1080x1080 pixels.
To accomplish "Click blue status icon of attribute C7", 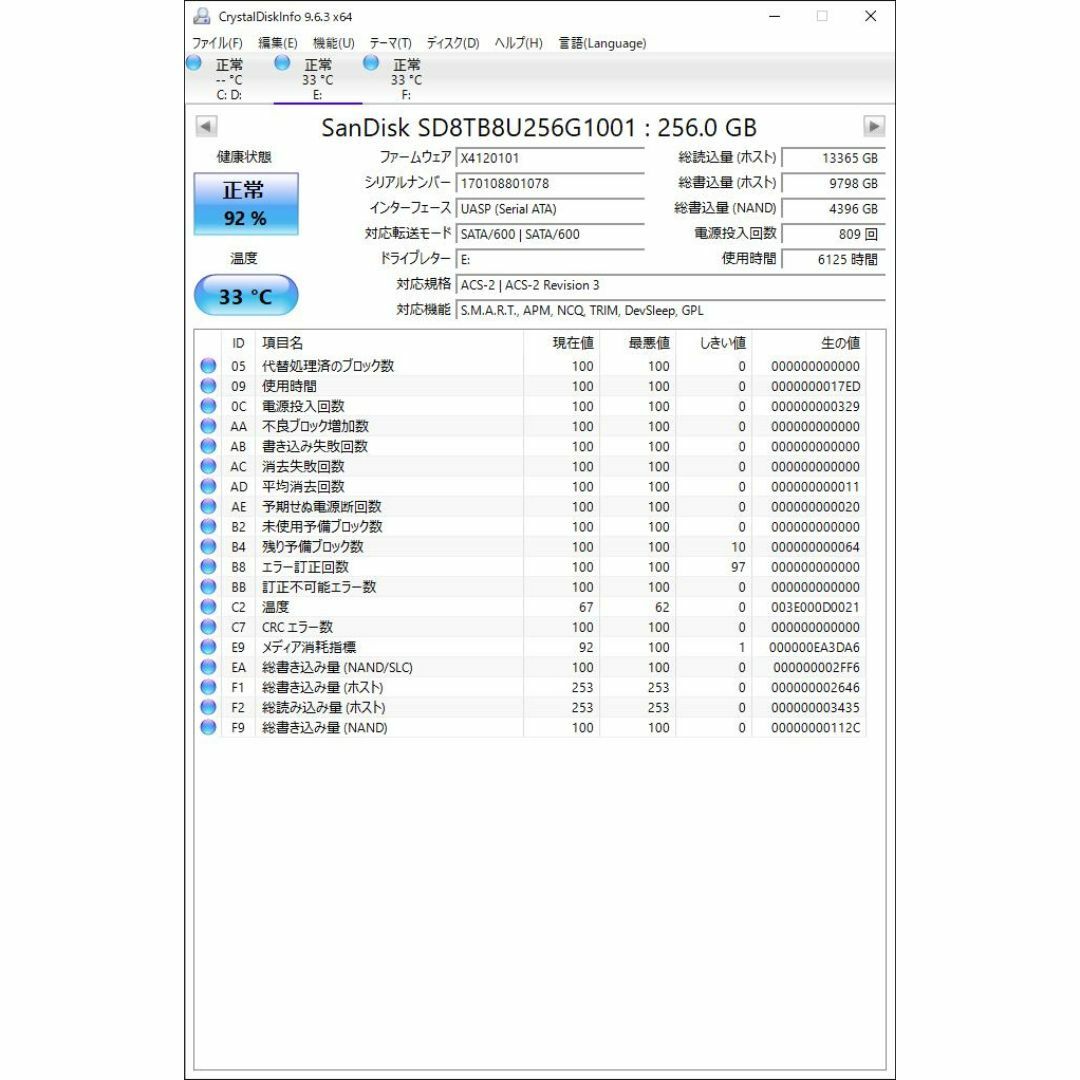I will 208,627.
